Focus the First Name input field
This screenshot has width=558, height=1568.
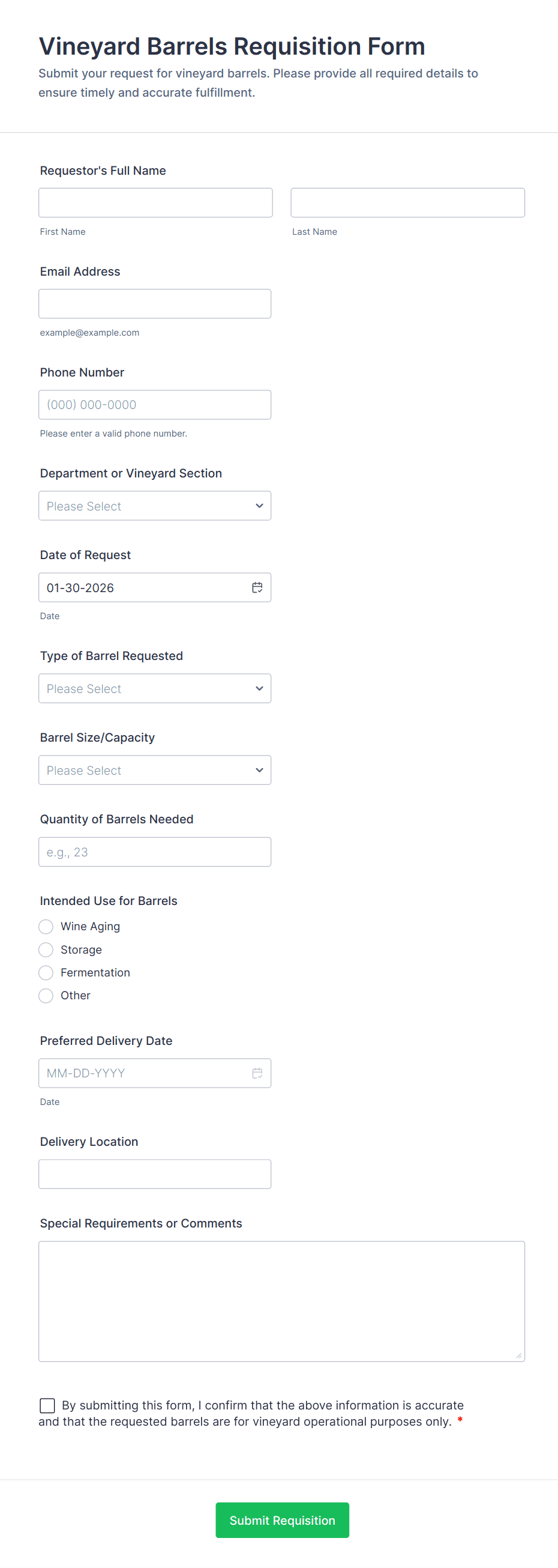pos(155,203)
